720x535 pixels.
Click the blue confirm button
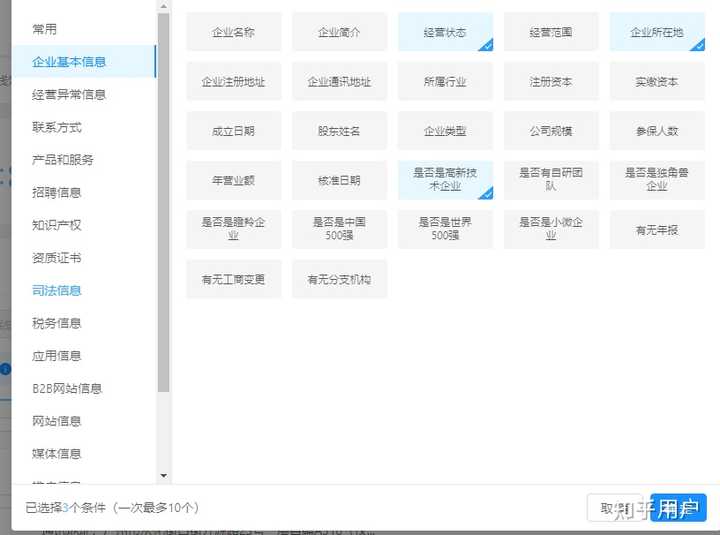(x=678, y=508)
